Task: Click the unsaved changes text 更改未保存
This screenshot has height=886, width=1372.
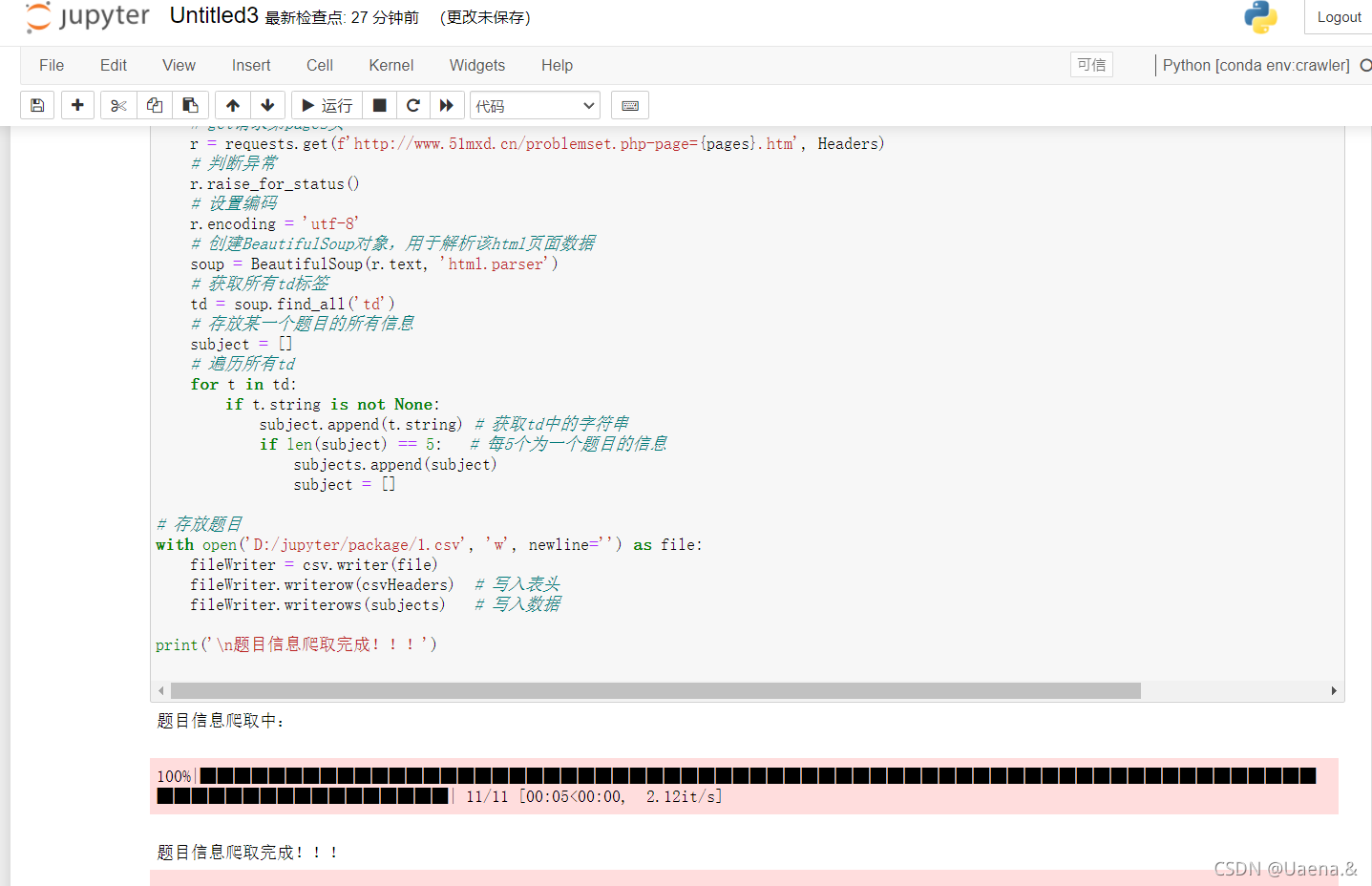Action: pos(485,17)
